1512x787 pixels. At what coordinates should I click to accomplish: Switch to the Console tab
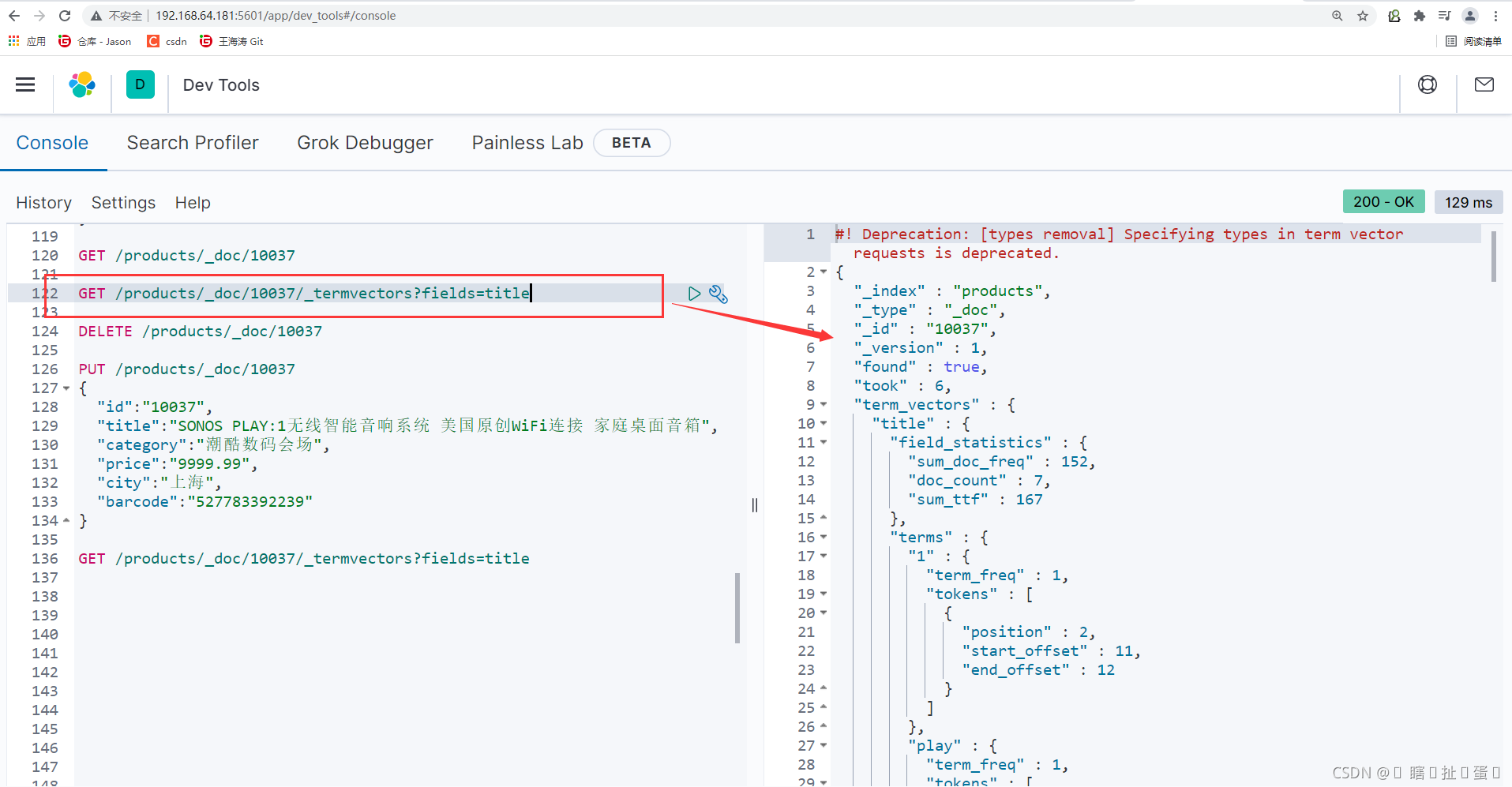(x=52, y=143)
